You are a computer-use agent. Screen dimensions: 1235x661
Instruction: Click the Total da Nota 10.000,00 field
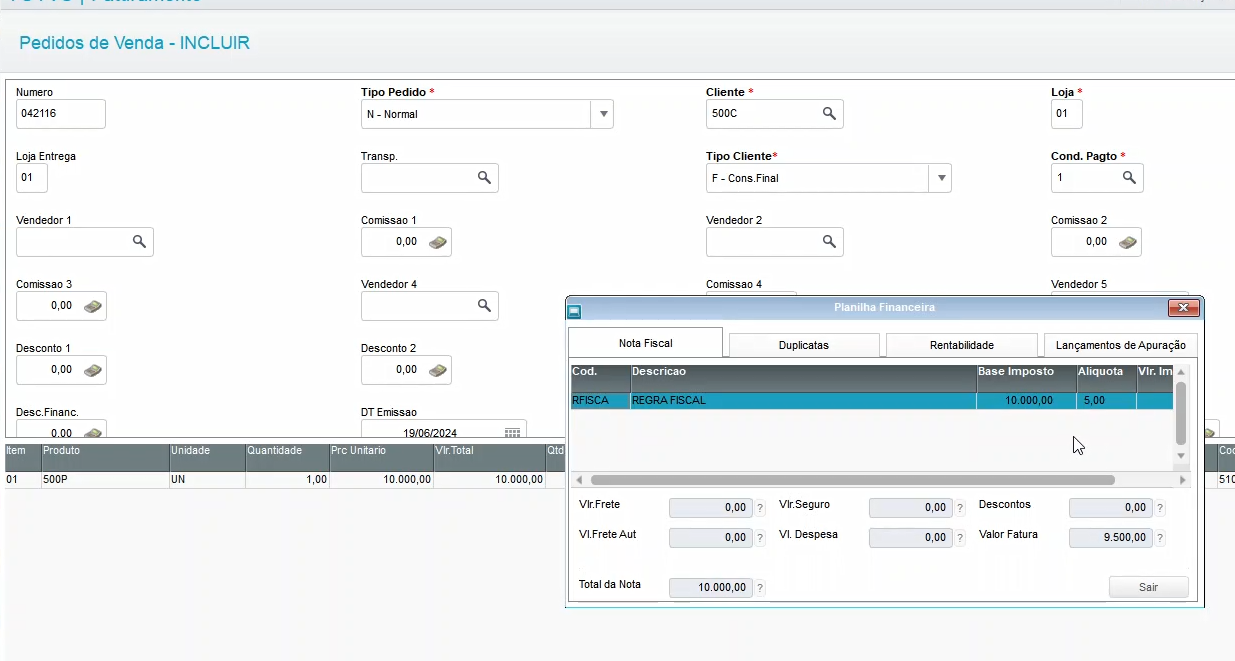(x=710, y=588)
